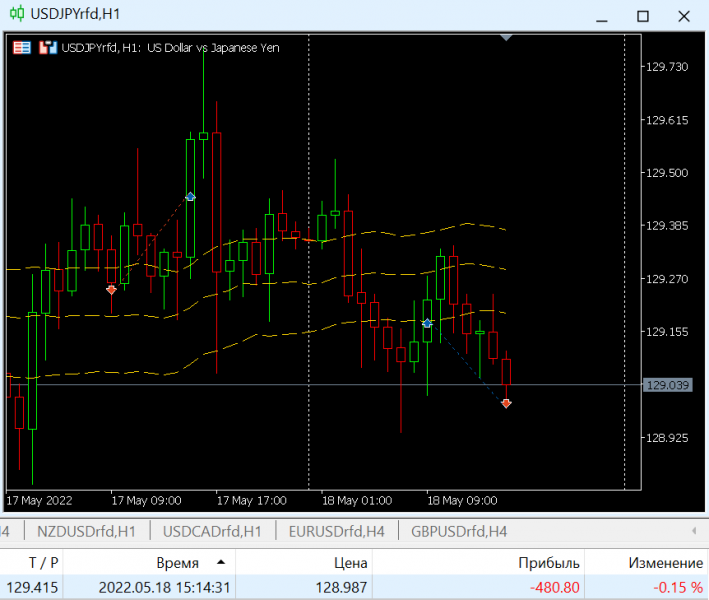Click the 129.039 current price label

tap(668, 385)
